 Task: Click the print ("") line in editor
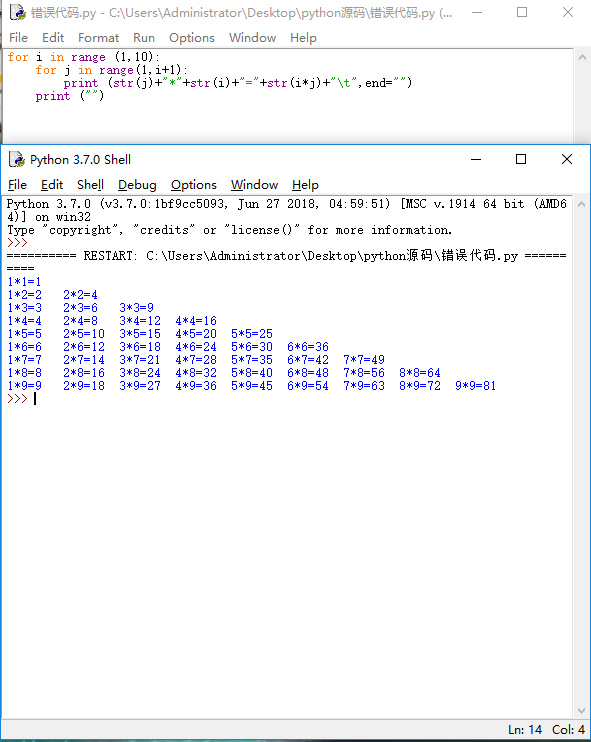pyautogui.click(x=70, y=96)
